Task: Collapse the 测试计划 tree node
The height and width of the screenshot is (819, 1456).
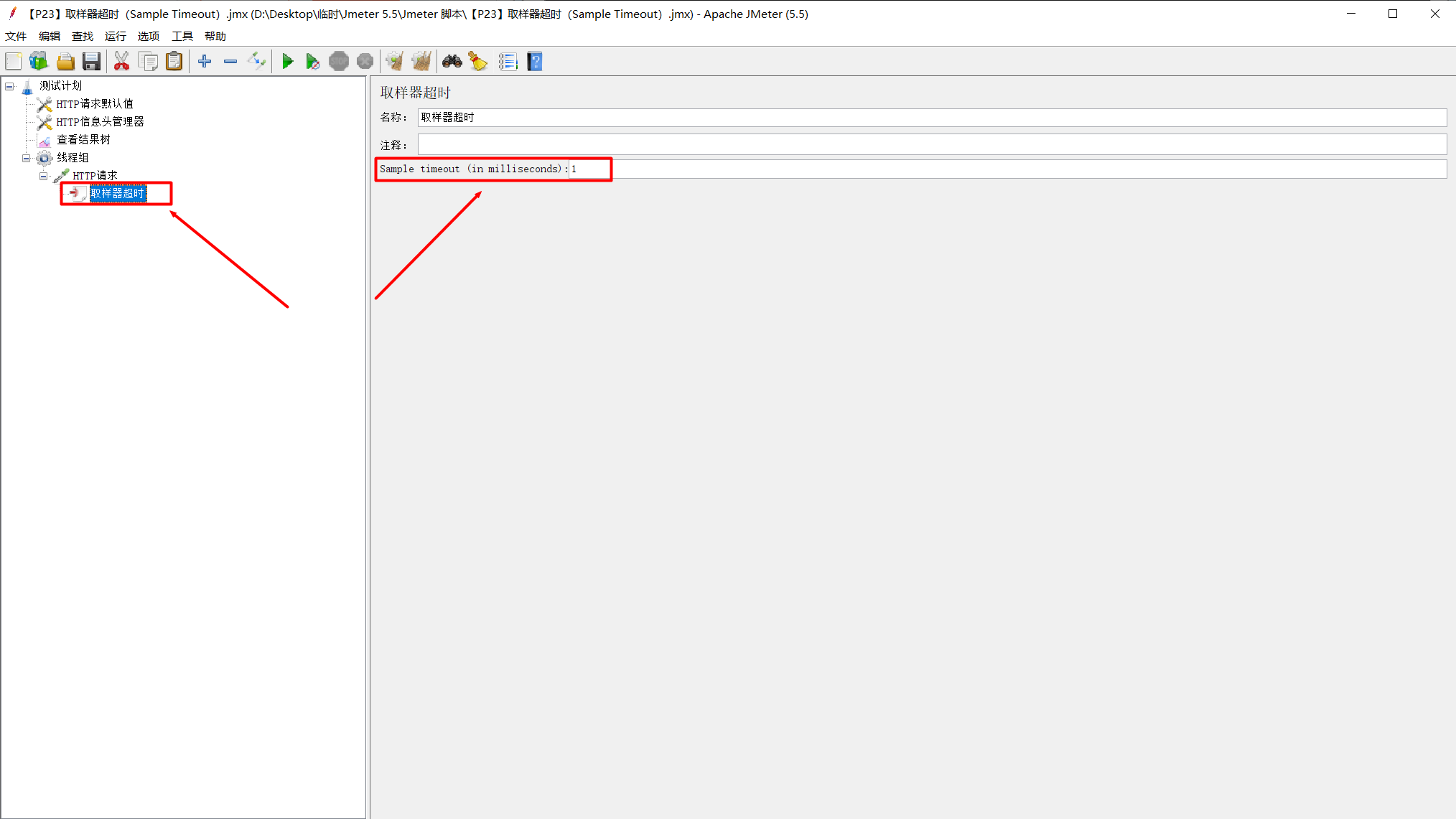Action: tap(9, 86)
